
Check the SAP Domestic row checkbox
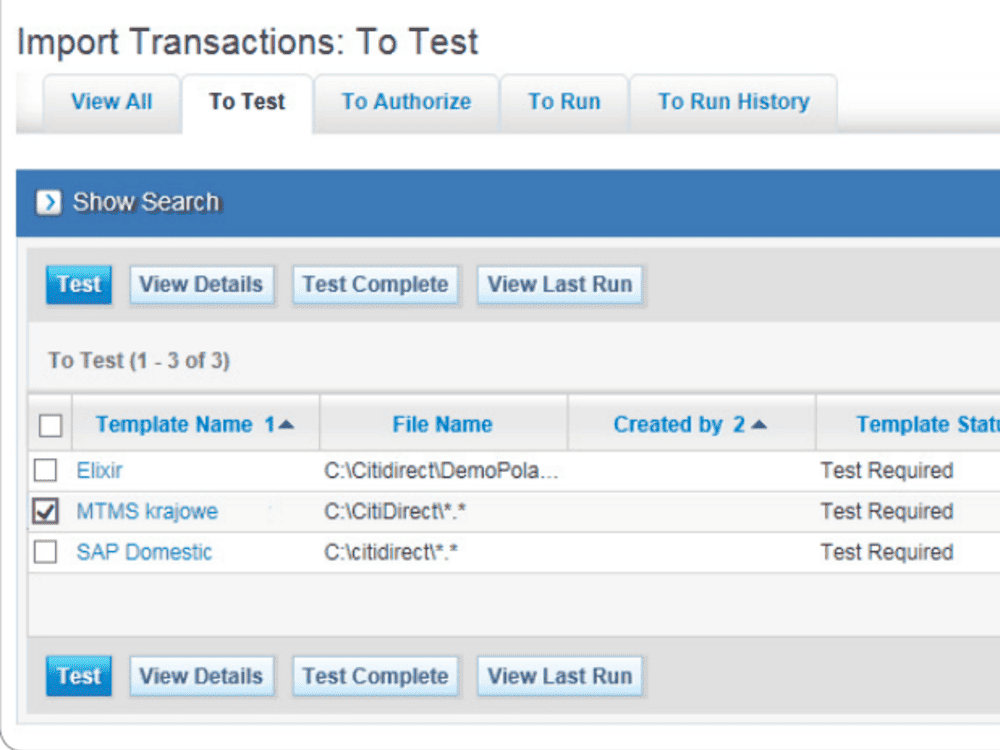45,552
